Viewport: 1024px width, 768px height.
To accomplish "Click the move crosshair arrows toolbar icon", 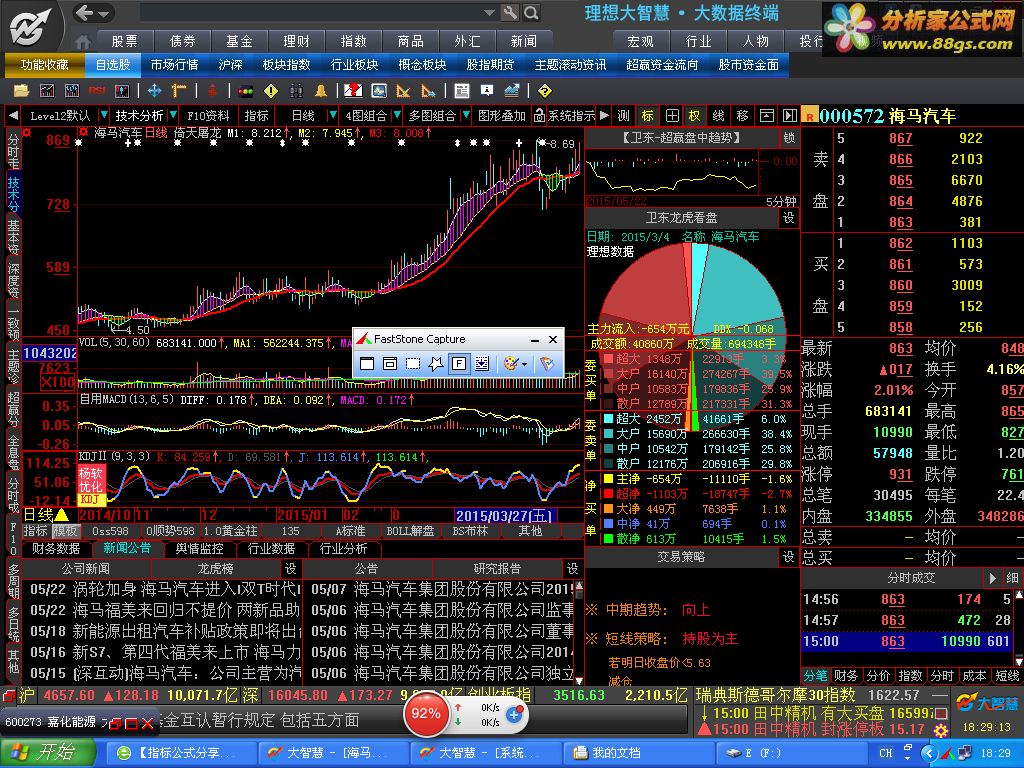I will (154, 91).
